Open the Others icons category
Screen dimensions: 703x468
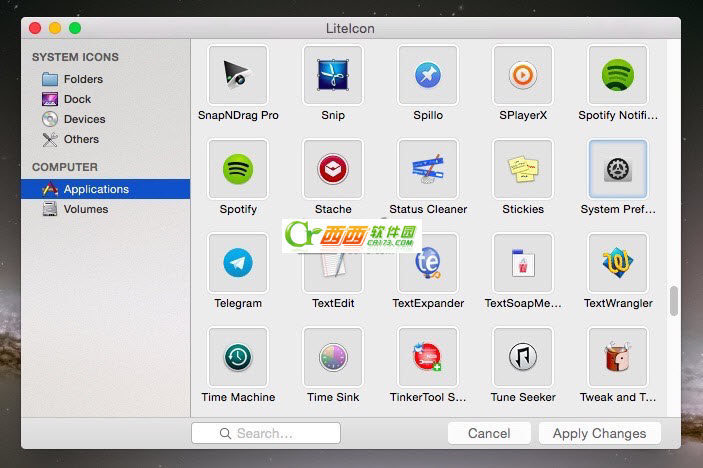[105, 139]
